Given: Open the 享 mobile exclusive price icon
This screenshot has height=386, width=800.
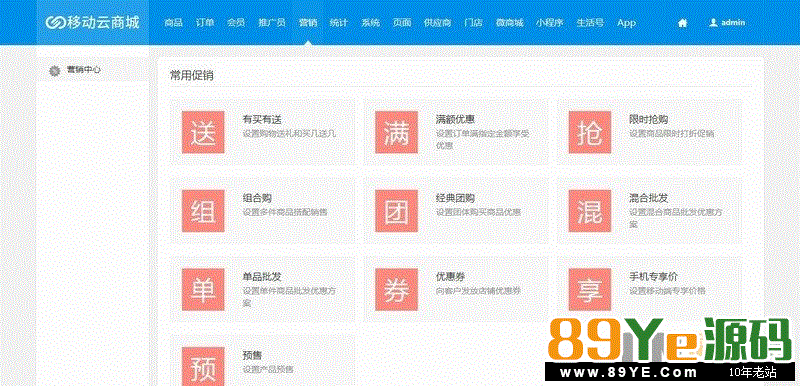Looking at the screenshot, I should (590, 290).
